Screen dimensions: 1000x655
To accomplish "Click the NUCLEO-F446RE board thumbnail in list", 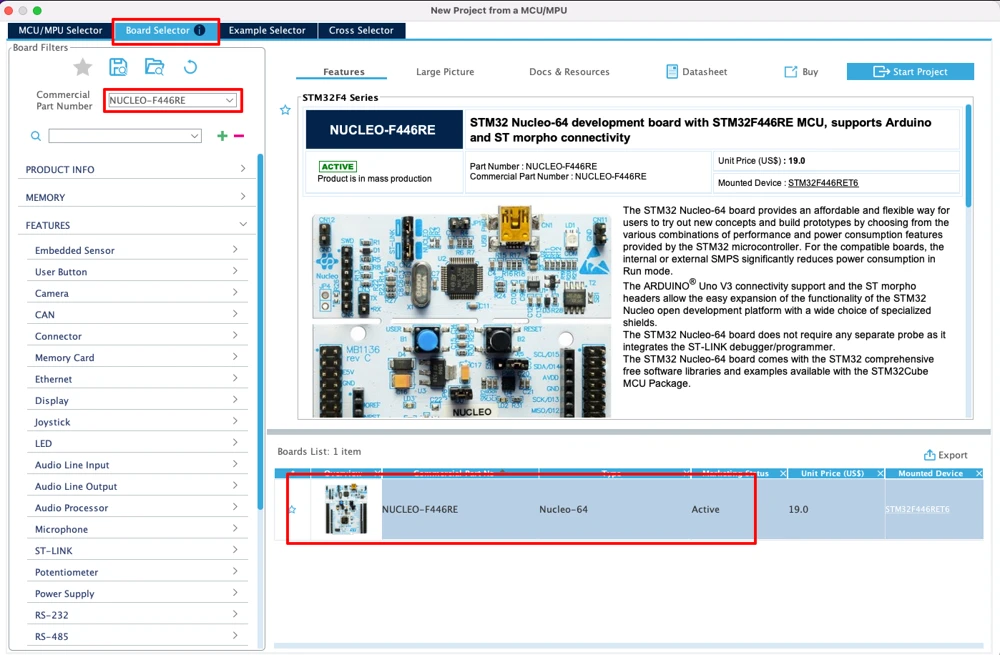I will coord(346,509).
